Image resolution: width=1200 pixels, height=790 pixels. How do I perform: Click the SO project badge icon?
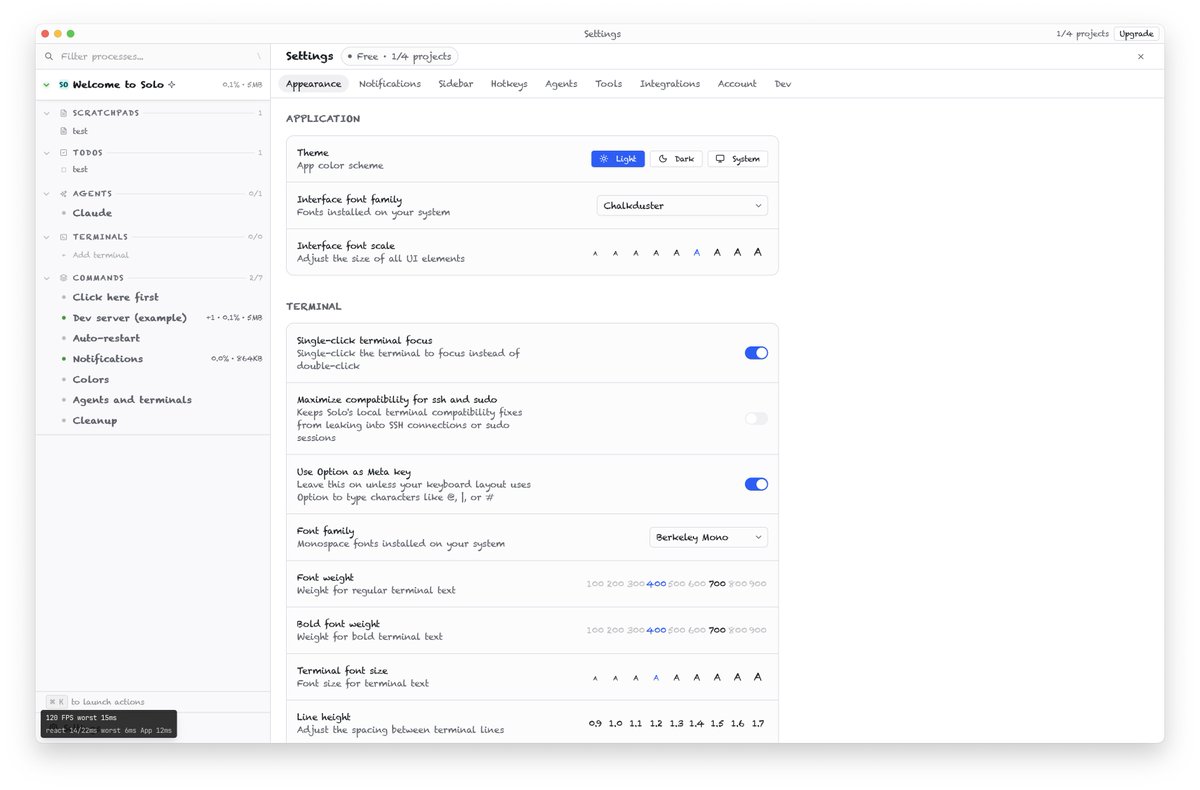point(63,85)
